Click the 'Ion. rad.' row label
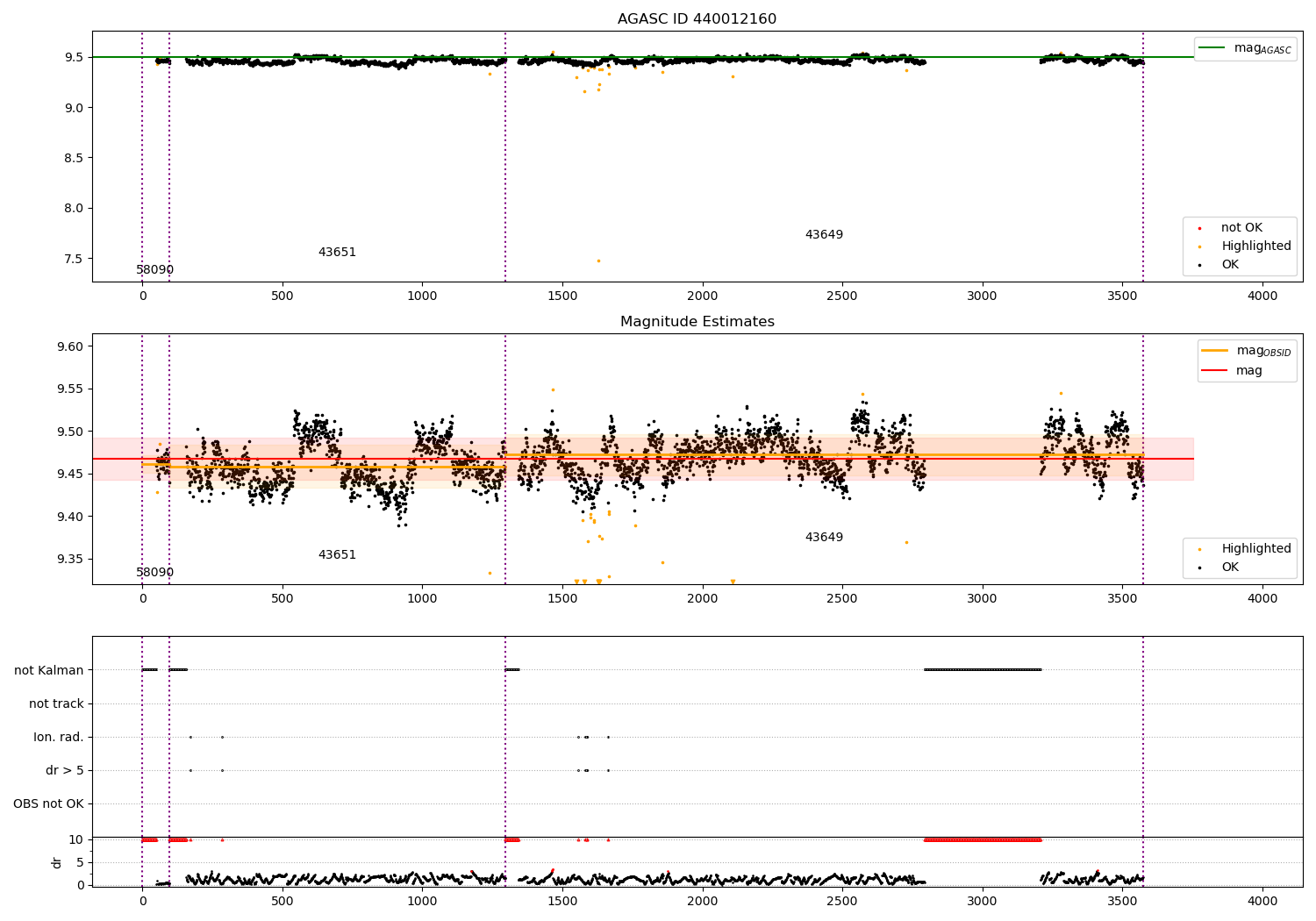Screen dimensions: 1316x921 coord(59,738)
